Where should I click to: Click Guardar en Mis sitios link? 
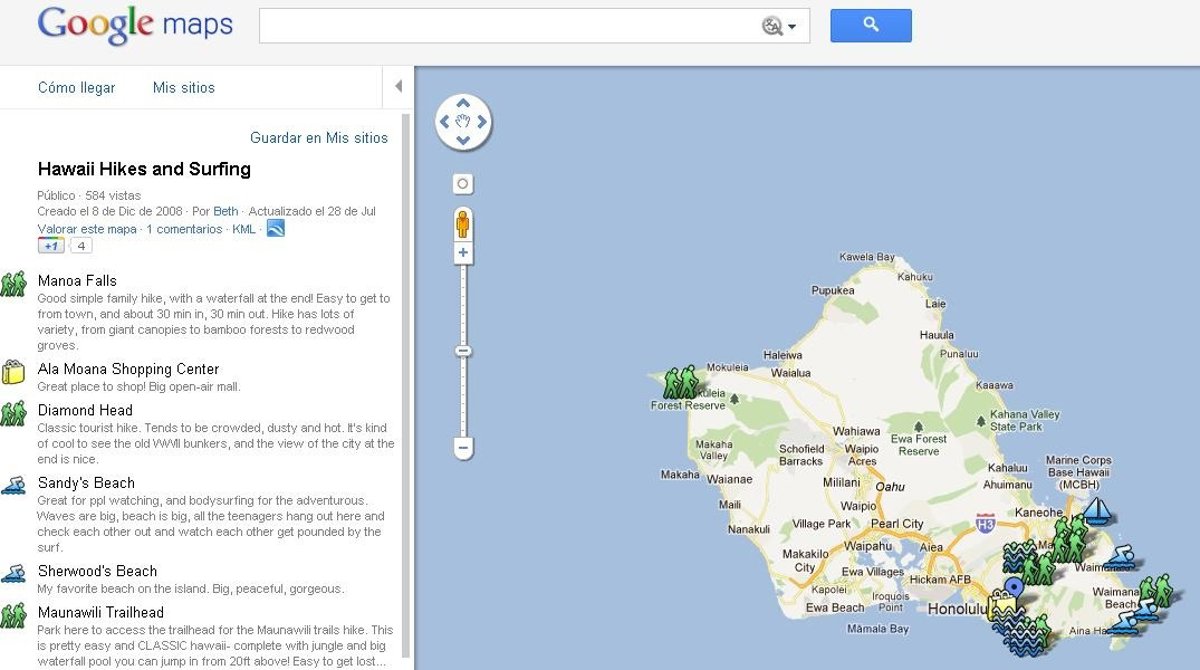point(318,138)
